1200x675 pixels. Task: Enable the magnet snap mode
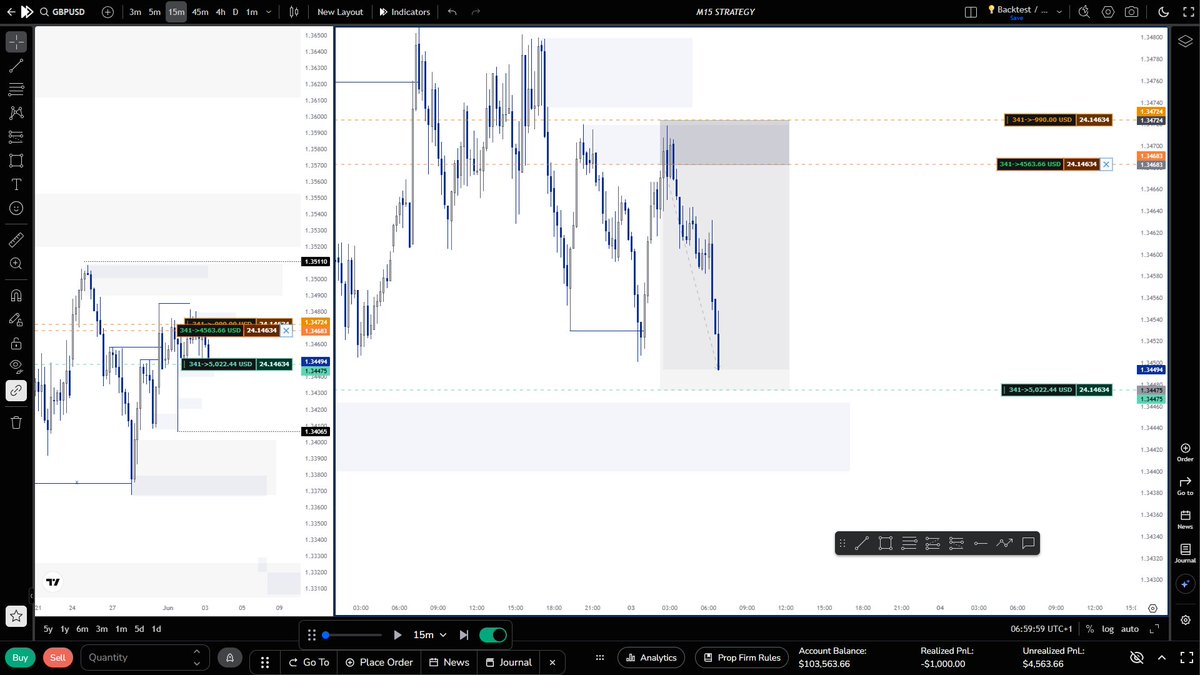[x=16, y=296]
